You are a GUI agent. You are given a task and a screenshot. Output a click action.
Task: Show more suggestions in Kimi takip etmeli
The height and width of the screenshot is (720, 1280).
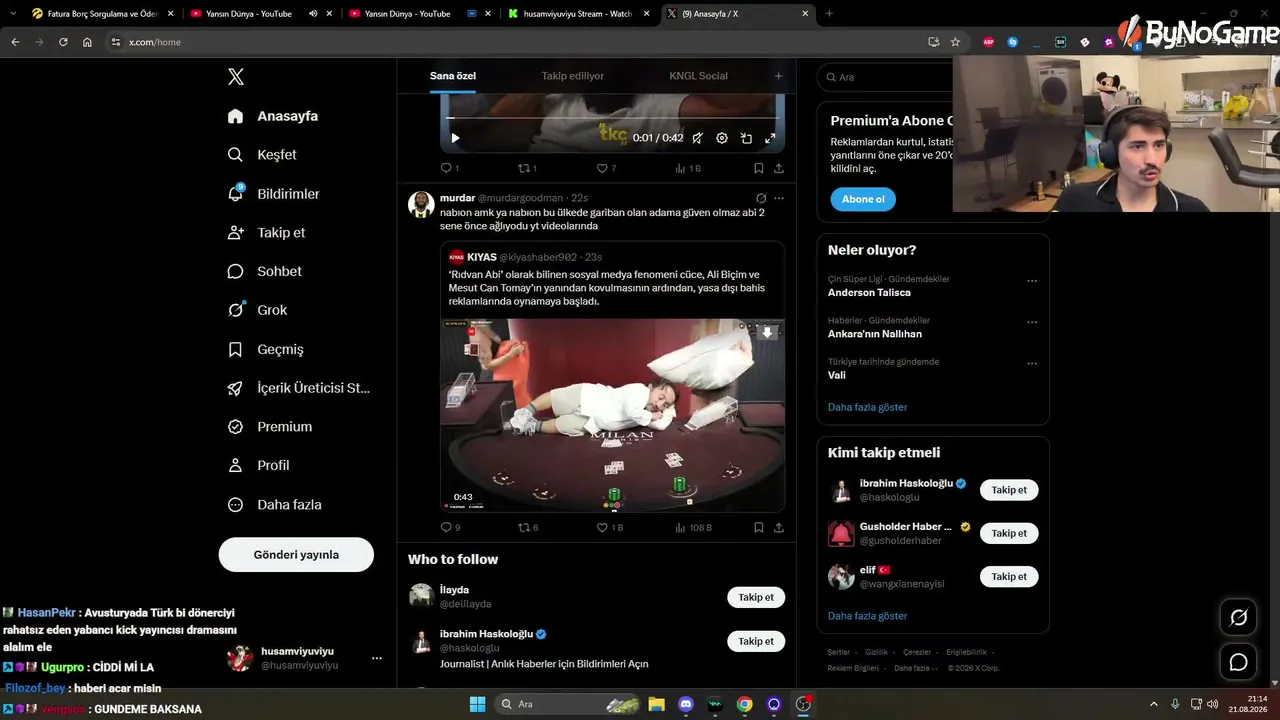point(867,616)
